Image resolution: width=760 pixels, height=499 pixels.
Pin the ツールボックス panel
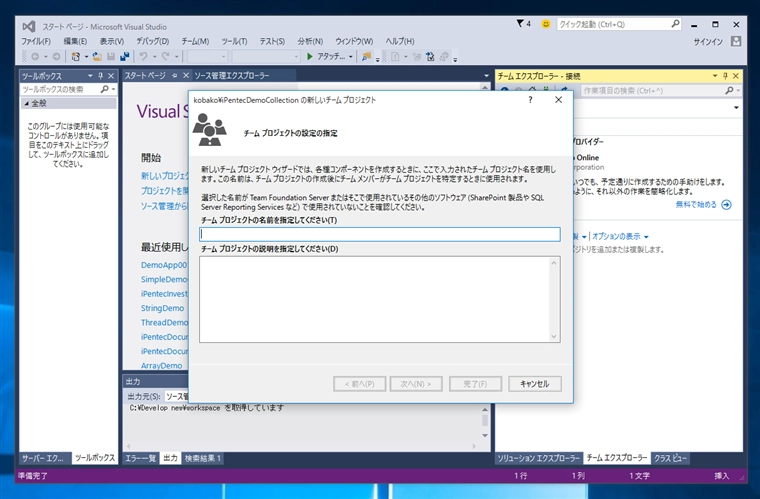[101, 76]
